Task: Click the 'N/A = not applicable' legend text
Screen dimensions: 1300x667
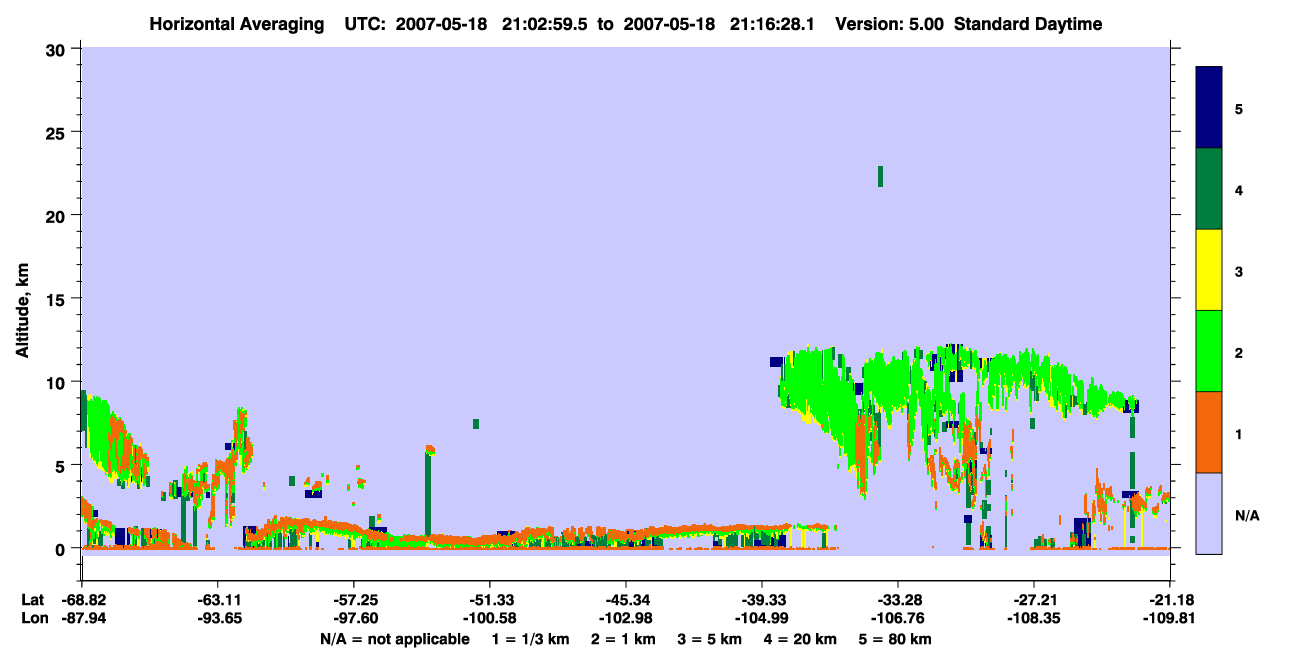Action: click(x=394, y=639)
